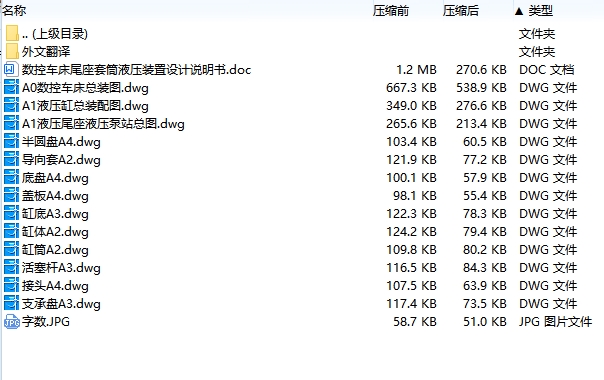Viewport: 604px width, 380px height.
Task: Click the 外文翻译 folder icon
Action: coord(12,51)
